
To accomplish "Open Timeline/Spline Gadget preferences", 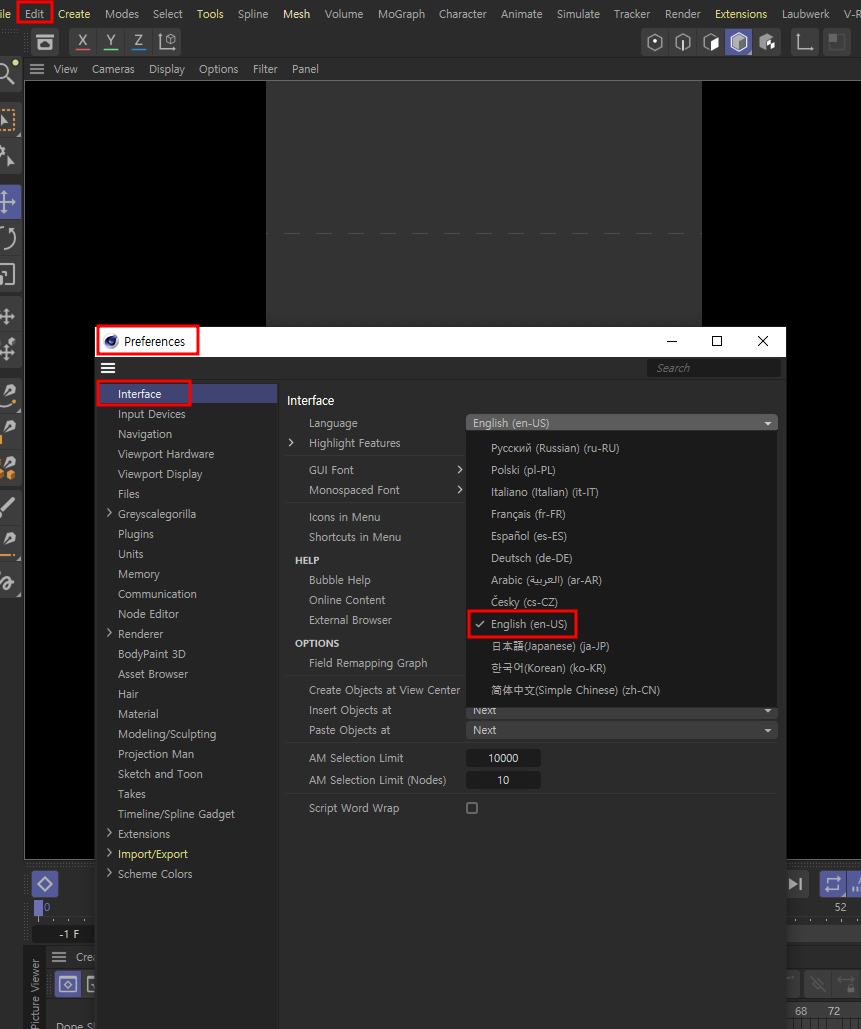I will point(176,814).
